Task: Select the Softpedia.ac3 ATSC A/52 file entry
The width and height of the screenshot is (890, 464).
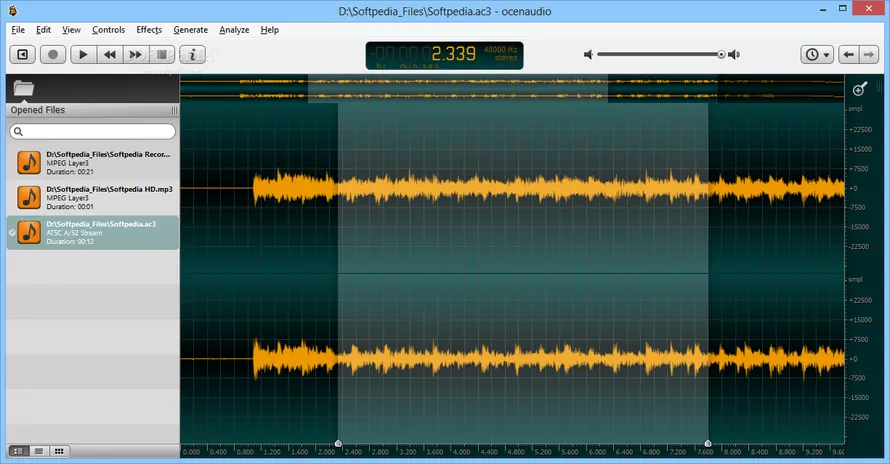Action: click(93, 233)
